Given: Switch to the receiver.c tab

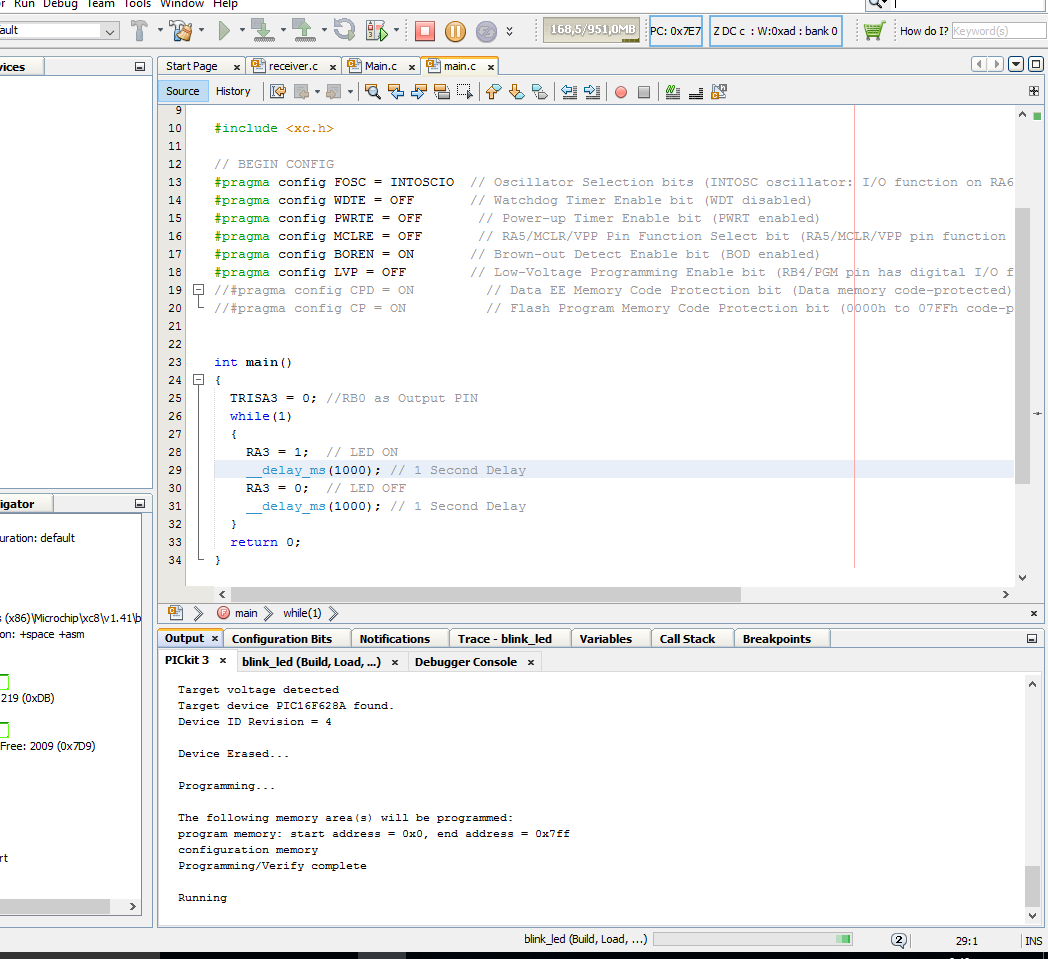Looking at the screenshot, I should click(x=293, y=66).
